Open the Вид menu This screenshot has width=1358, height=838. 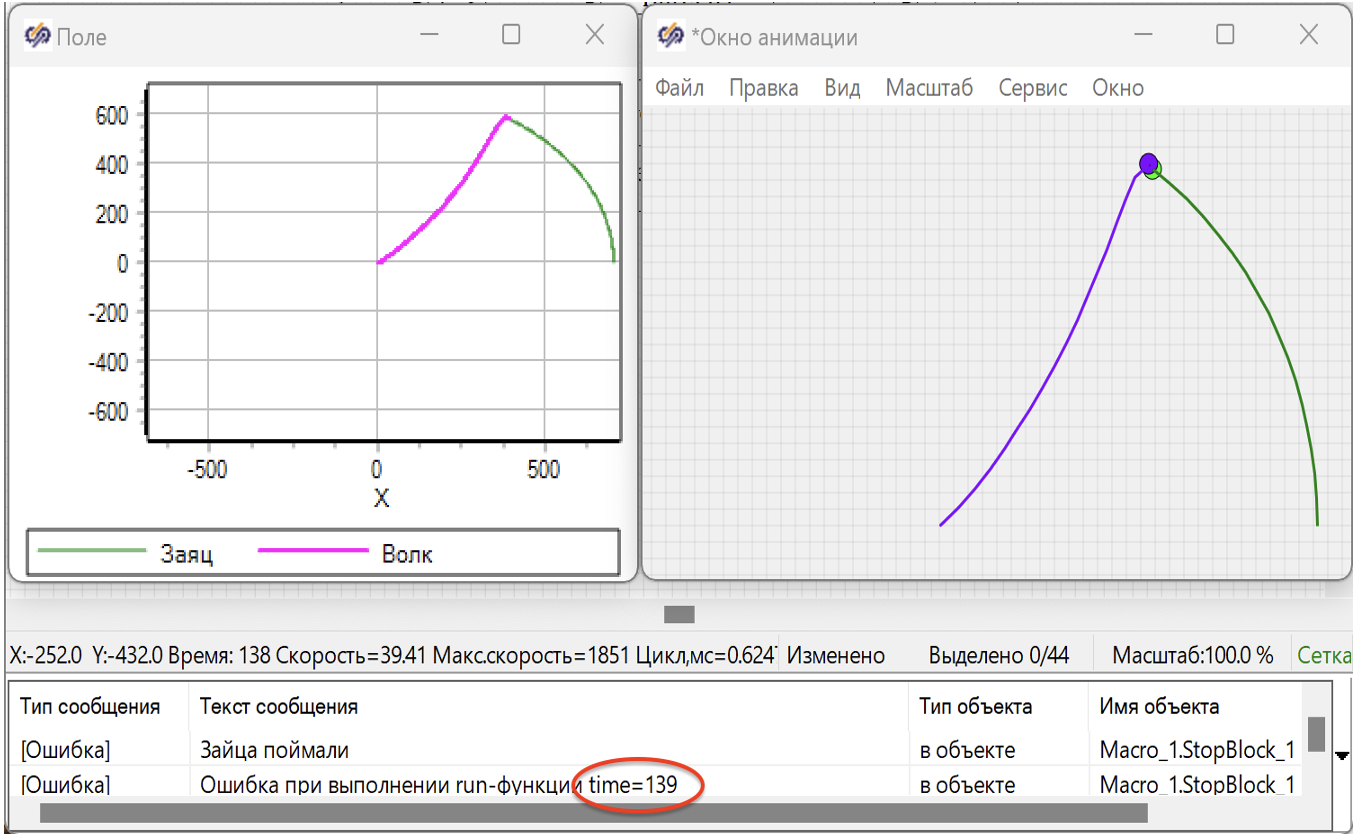pyautogui.click(x=843, y=88)
